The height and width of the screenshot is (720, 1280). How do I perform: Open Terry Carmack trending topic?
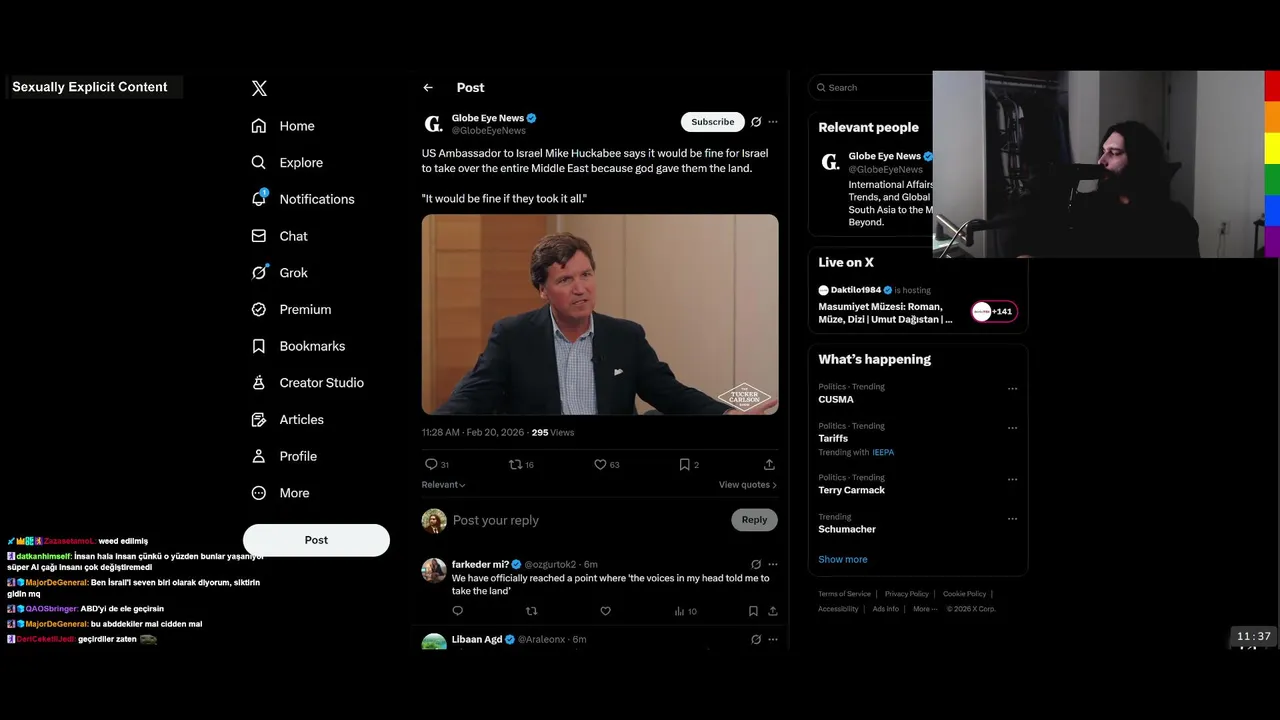coord(851,490)
